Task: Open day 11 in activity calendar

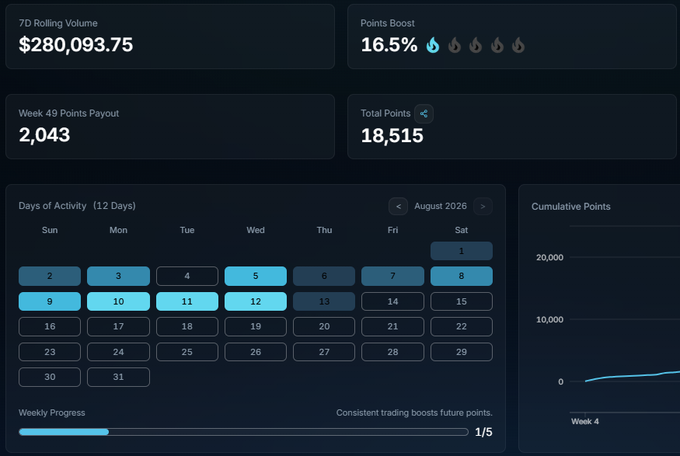Action: click(x=187, y=301)
